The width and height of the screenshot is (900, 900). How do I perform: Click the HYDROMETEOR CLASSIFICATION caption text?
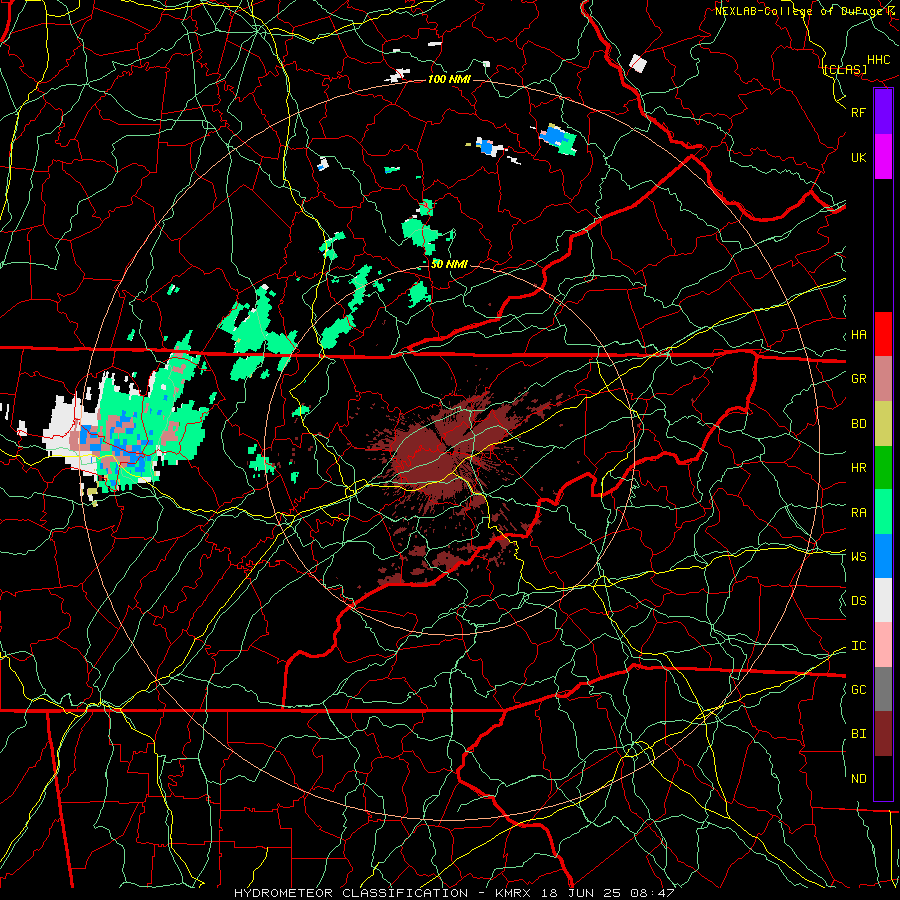point(351,893)
